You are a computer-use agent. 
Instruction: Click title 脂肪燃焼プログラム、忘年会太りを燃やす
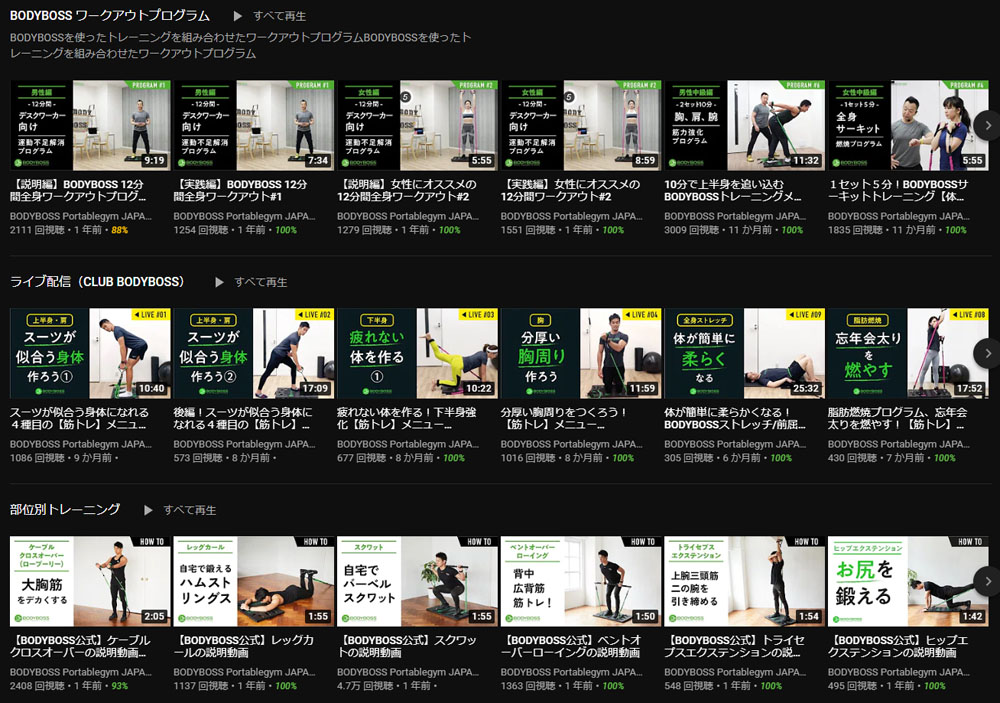897,418
